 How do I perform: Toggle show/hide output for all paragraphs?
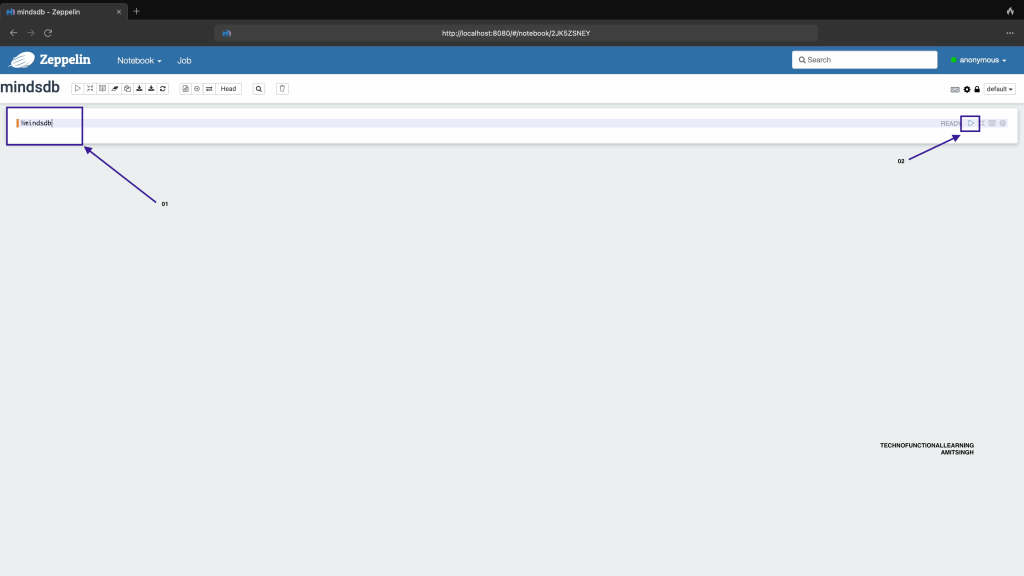coord(102,89)
